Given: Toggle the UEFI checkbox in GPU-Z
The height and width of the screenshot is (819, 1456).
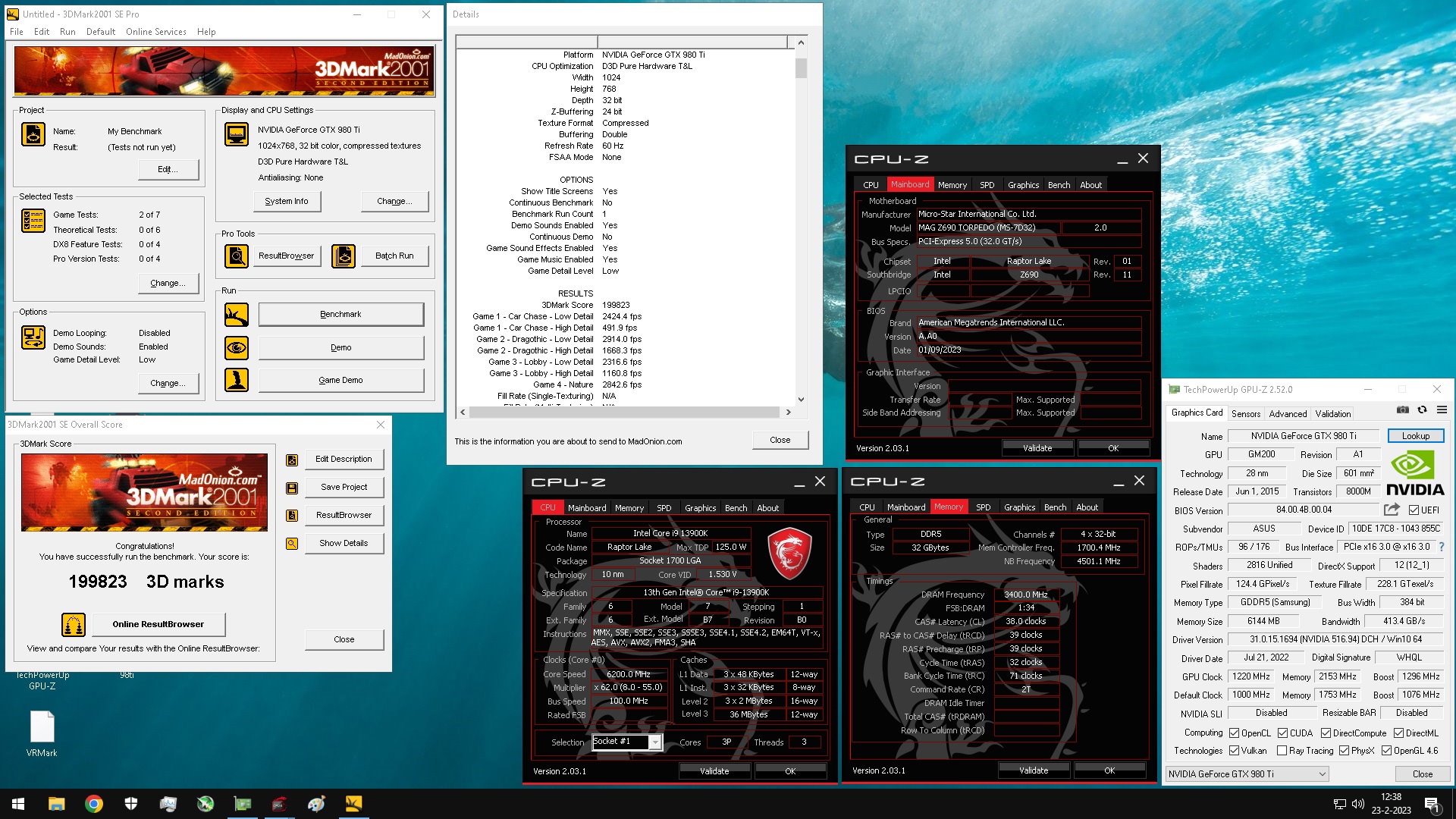Looking at the screenshot, I should pyautogui.click(x=1414, y=510).
